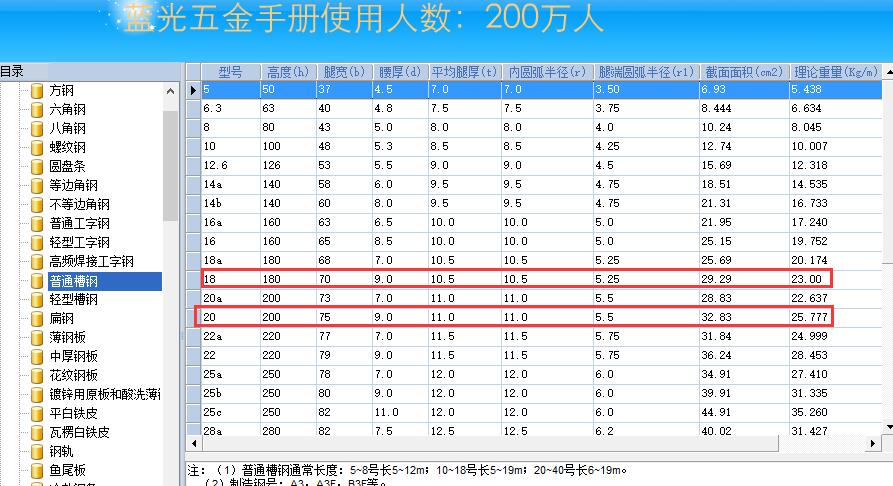Open 普通工字钢 tree entry

(x=80, y=223)
